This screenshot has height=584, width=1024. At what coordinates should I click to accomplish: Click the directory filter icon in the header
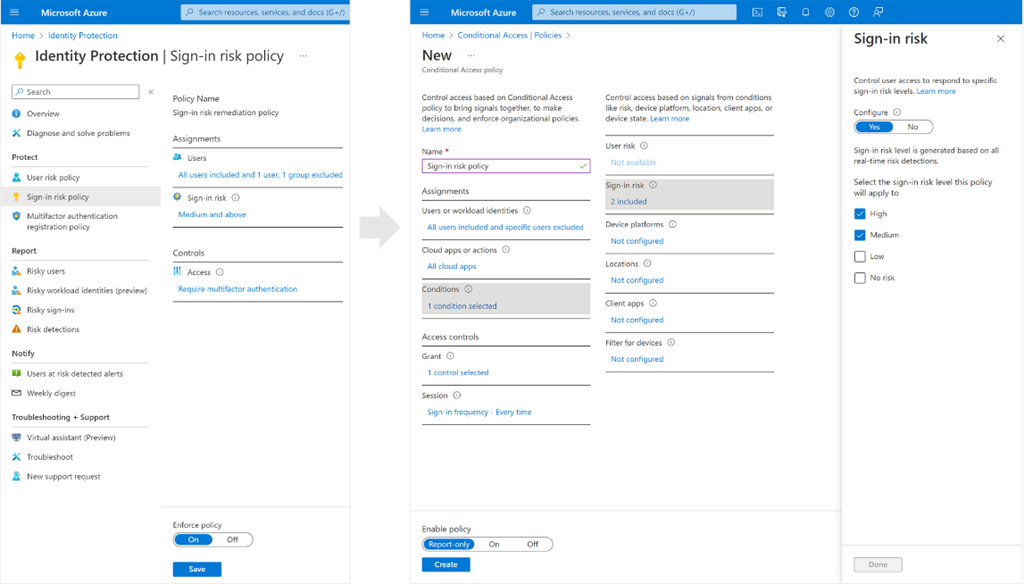[x=781, y=12]
